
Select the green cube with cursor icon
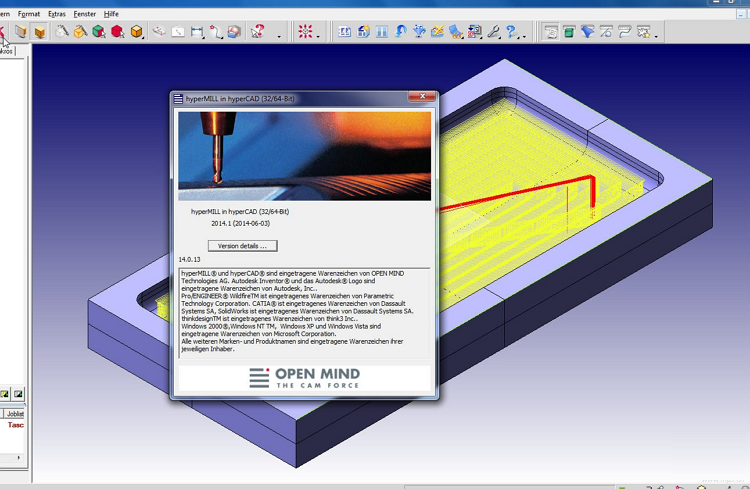click(x=99, y=32)
